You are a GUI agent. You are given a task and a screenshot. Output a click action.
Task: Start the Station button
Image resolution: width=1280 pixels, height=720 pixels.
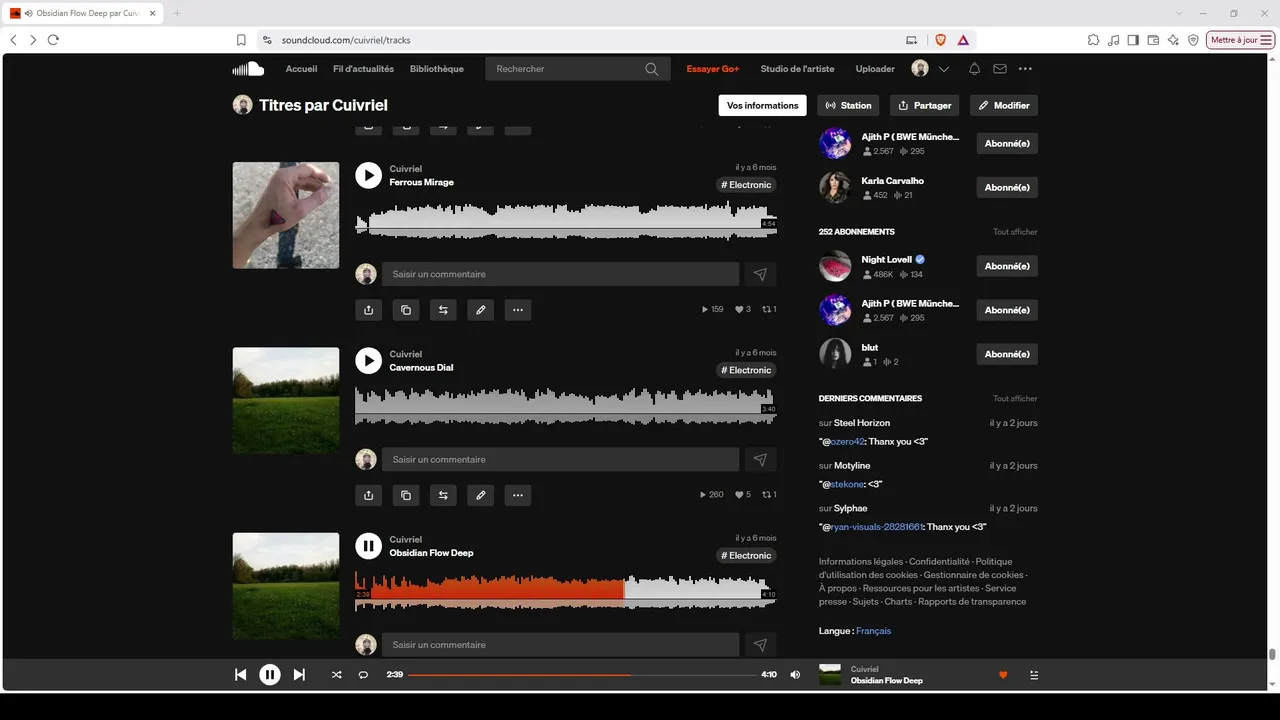[x=849, y=105]
